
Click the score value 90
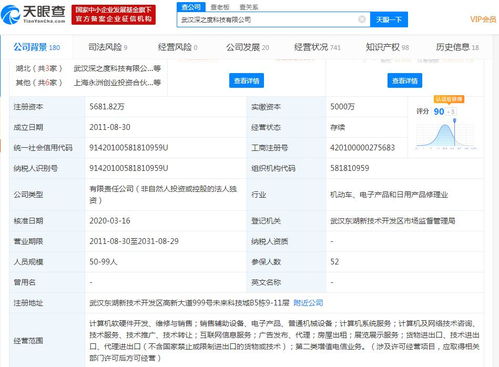pyautogui.click(x=439, y=112)
